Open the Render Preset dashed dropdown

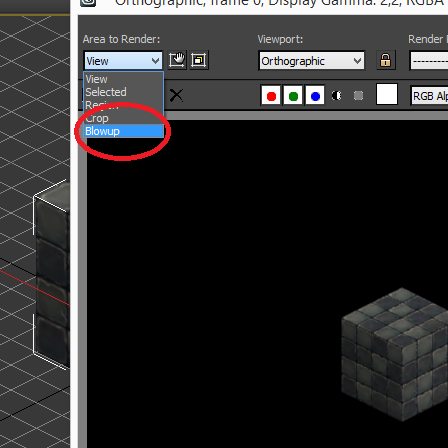point(429,61)
